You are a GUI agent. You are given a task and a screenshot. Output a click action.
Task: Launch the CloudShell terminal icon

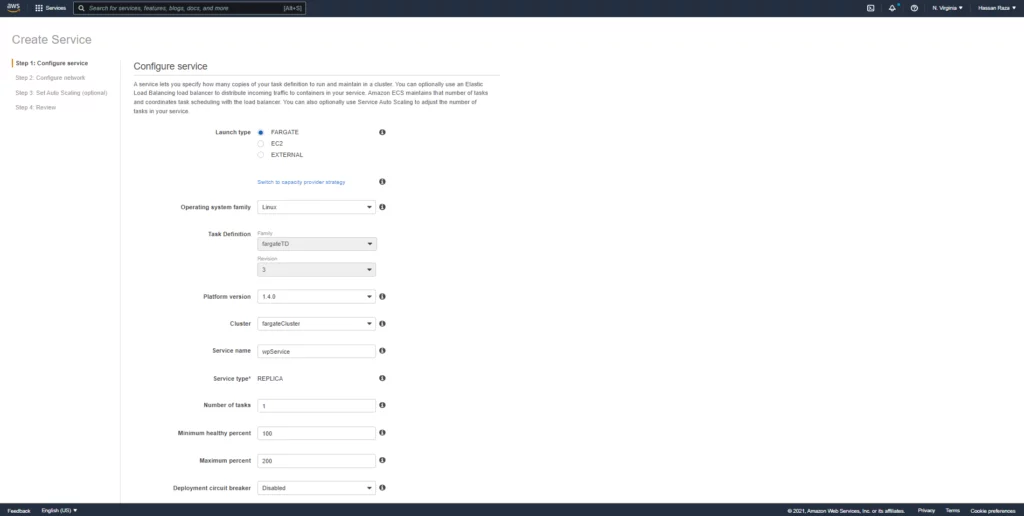[x=871, y=8]
